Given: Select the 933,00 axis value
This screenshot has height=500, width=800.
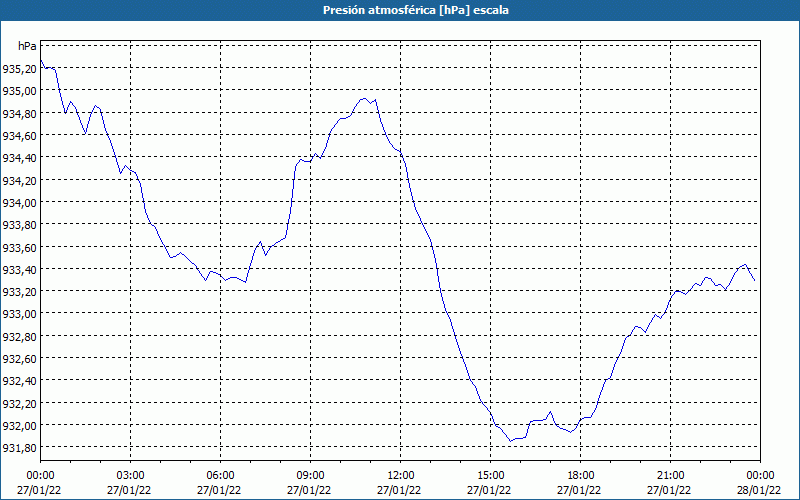Looking at the screenshot, I should (19, 314).
